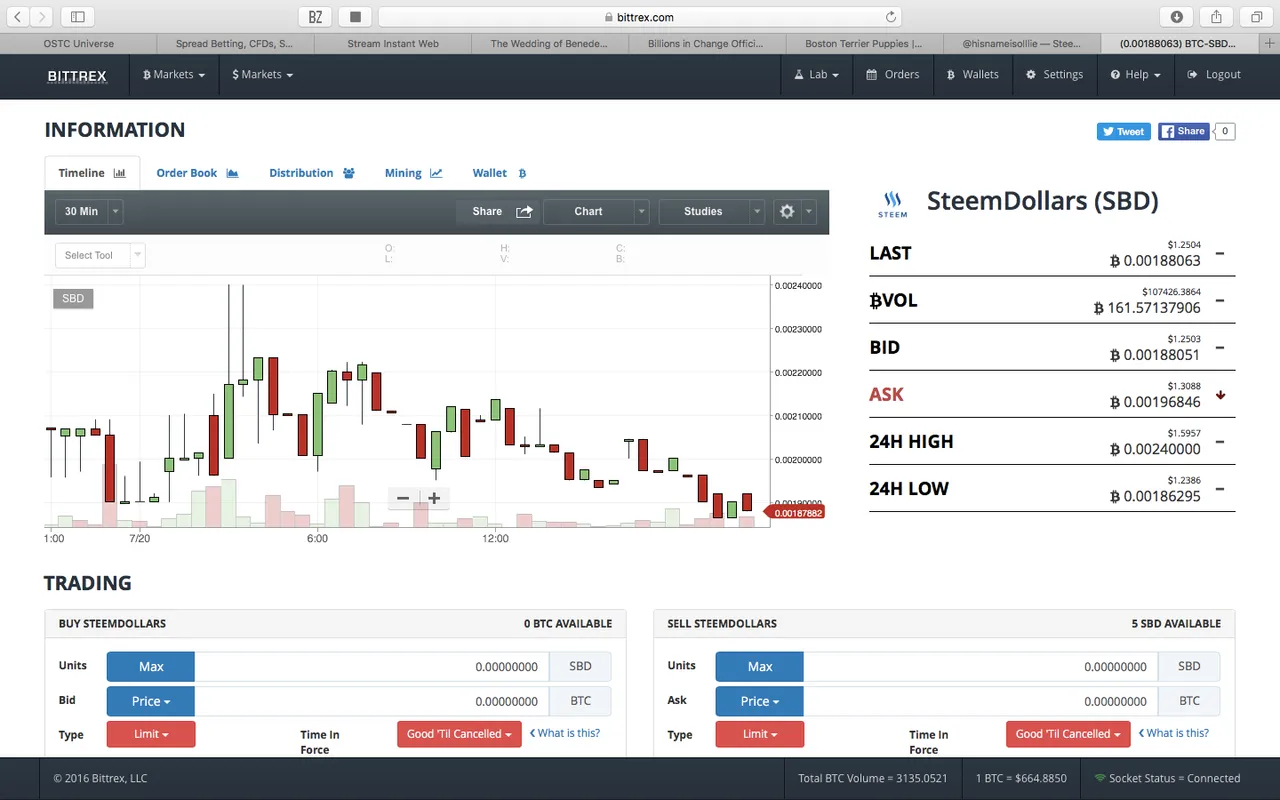Open Settings in the top navigation
The height and width of the screenshot is (800, 1280).
(1054, 75)
